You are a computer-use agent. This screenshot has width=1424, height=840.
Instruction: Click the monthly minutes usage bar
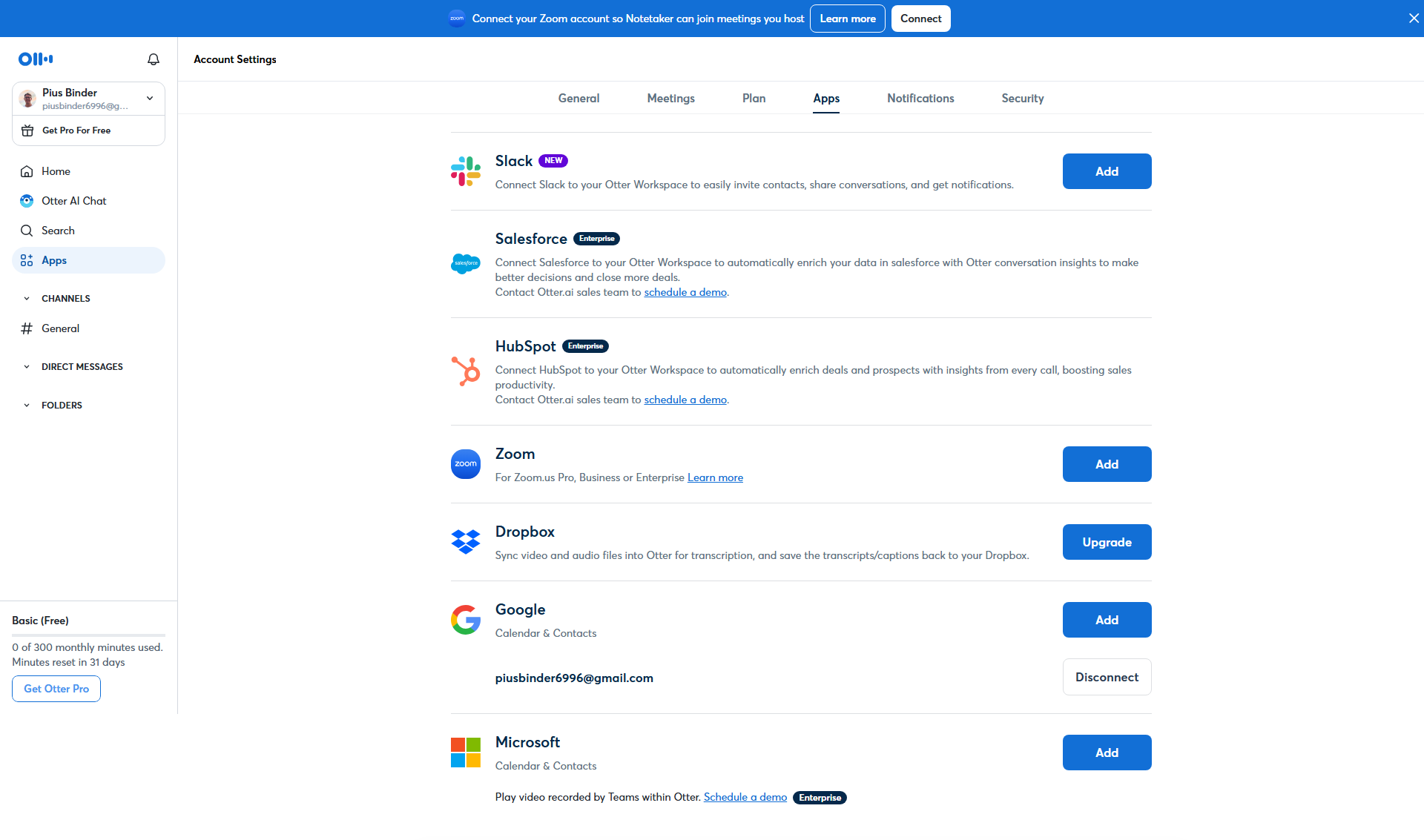(x=88, y=635)
